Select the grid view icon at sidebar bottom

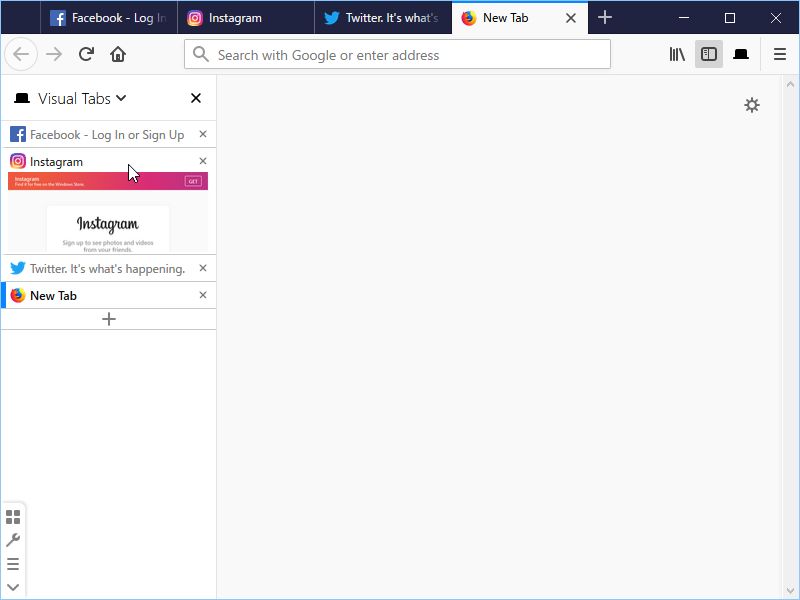[13, 517]
